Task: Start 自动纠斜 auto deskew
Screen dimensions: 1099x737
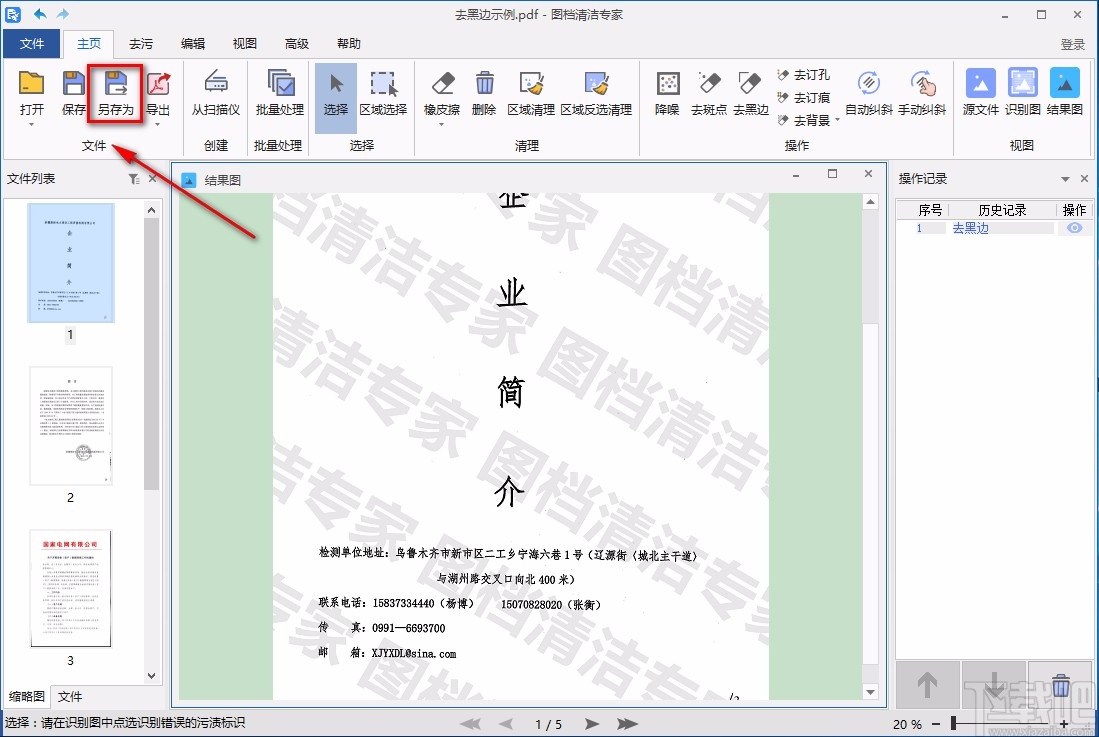Action: 869,95
